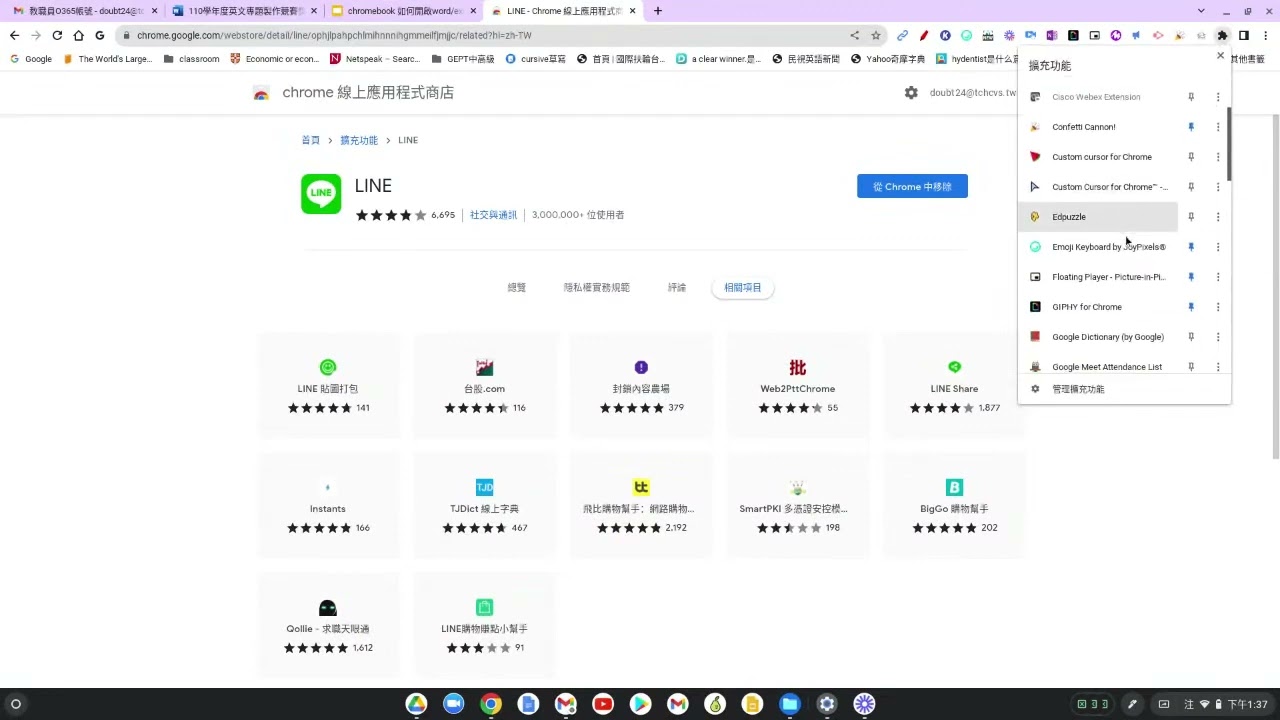Open Settings app from the shelf
Image resolution: width=1280 pixels, height=720 pixels.
(827, 704)
